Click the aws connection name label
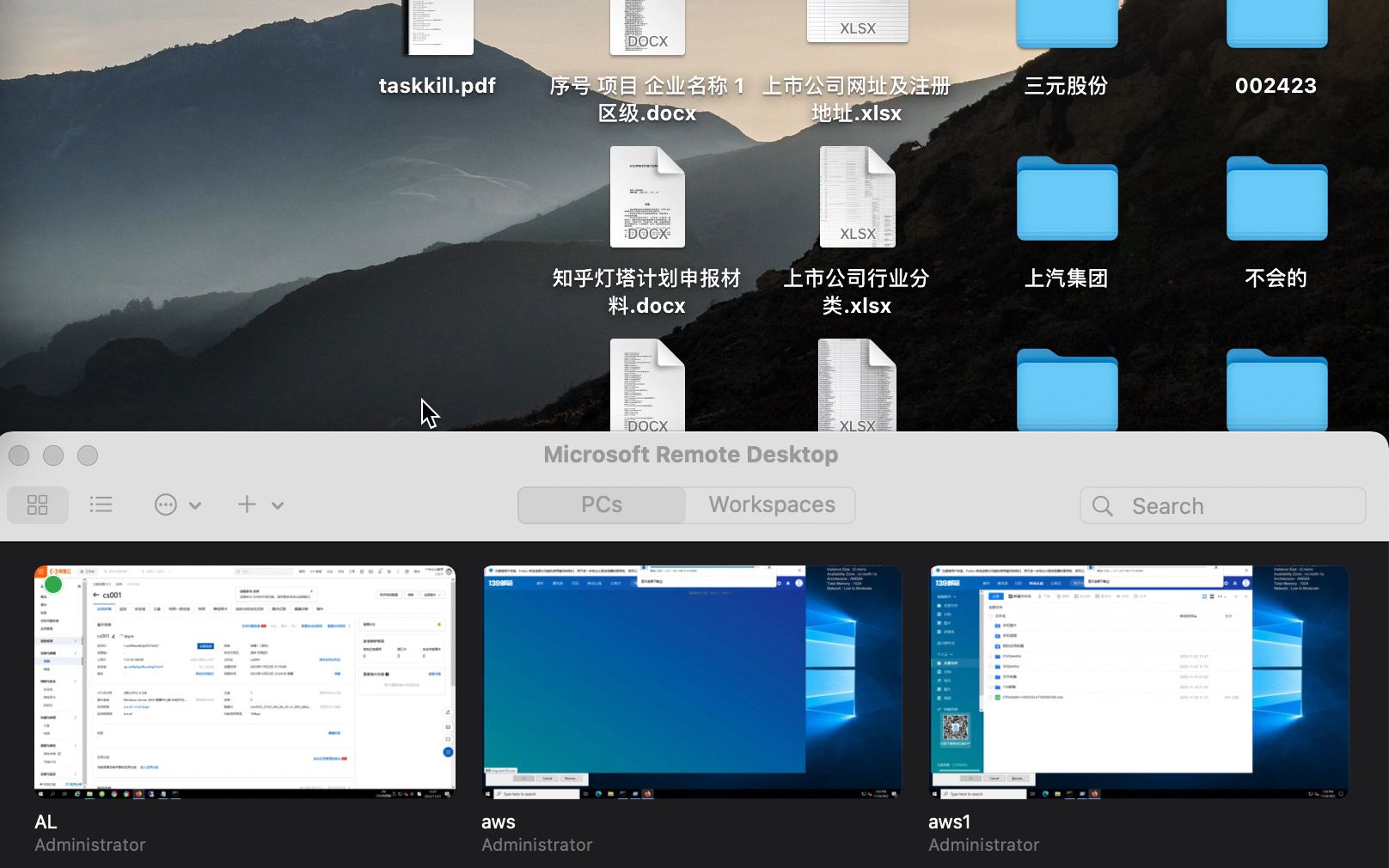The height and width of the screenshot is (868, 1389). click(499, 822)
